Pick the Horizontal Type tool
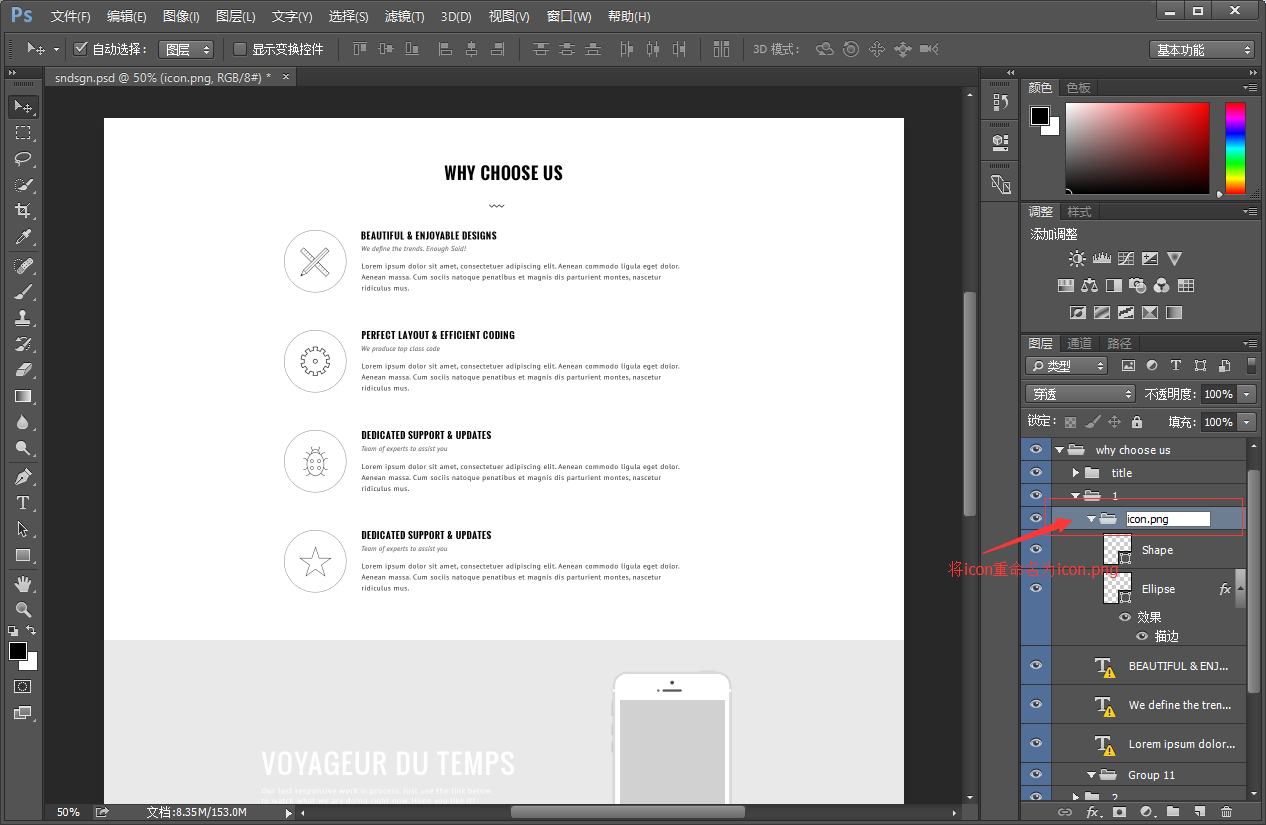Viewport: 1266px width, 825px height. 22,503
